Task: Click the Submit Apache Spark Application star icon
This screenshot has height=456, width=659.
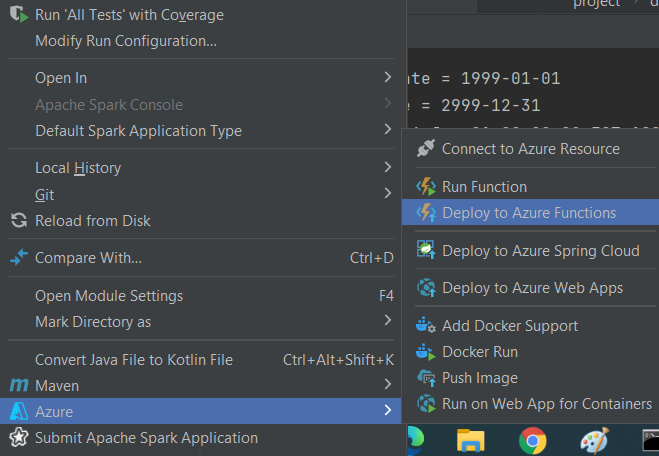Action: [x=19, y=438]
